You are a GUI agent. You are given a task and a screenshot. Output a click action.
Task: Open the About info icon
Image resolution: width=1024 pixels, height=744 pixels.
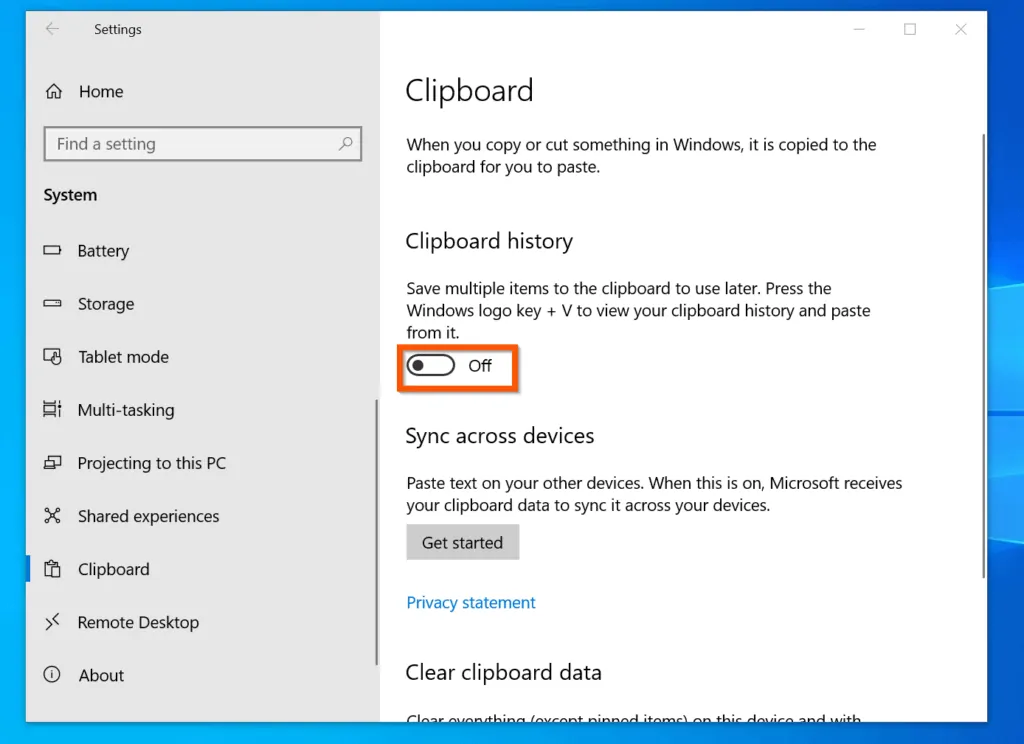53,675
